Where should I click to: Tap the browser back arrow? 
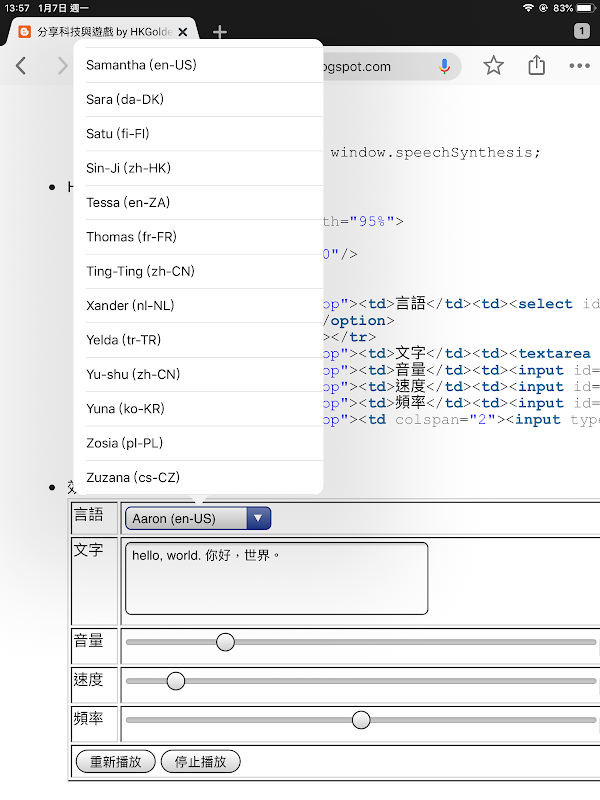21,66
